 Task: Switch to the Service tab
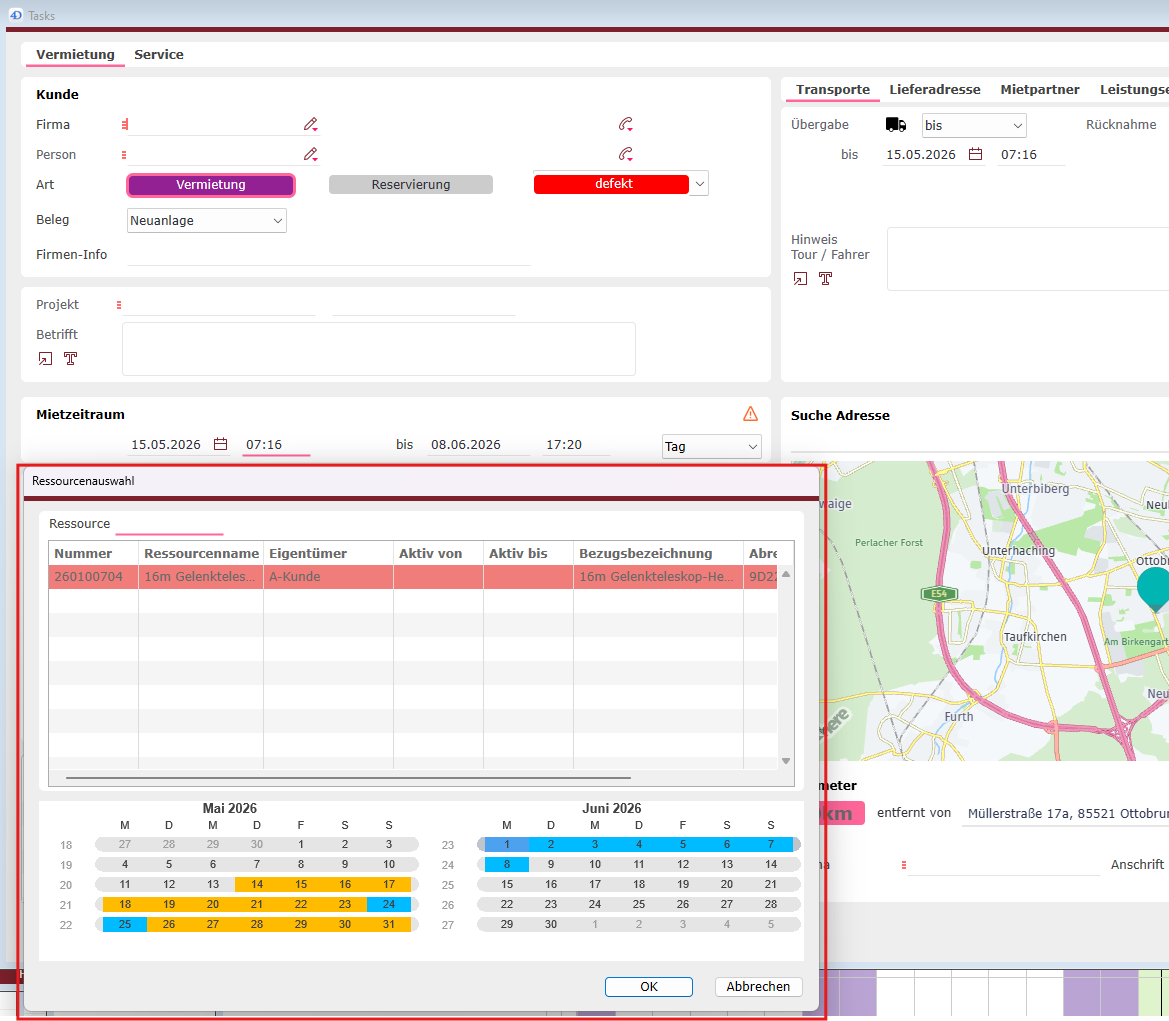click(159, 54)
